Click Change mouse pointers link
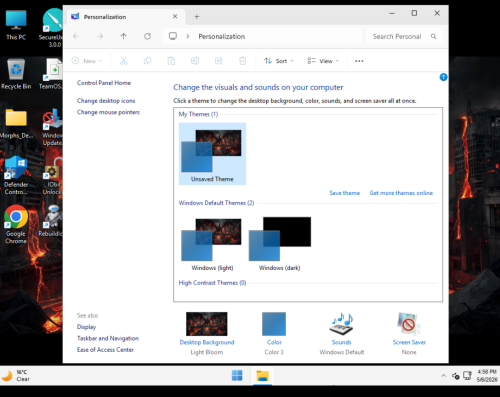 (x=108, y=112)
